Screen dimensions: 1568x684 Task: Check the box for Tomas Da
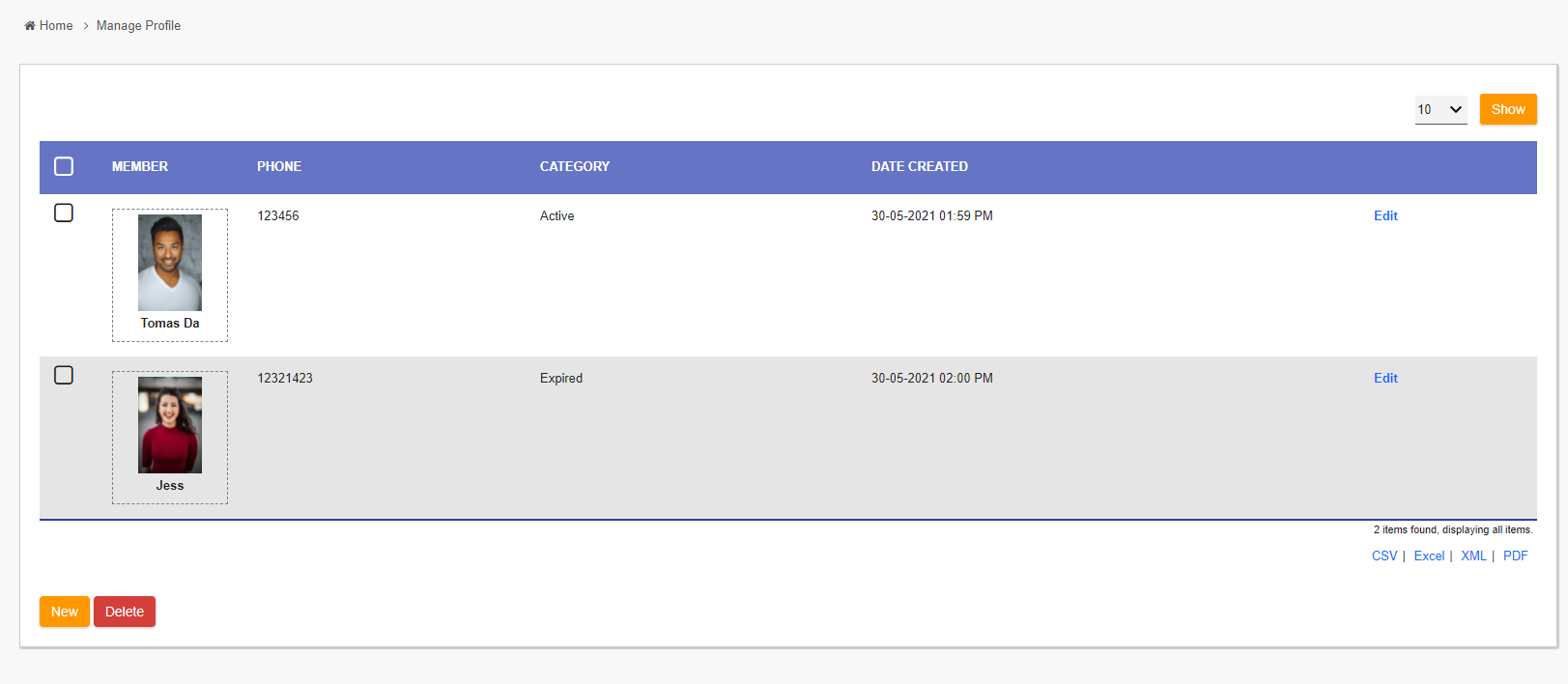[64, 213]
